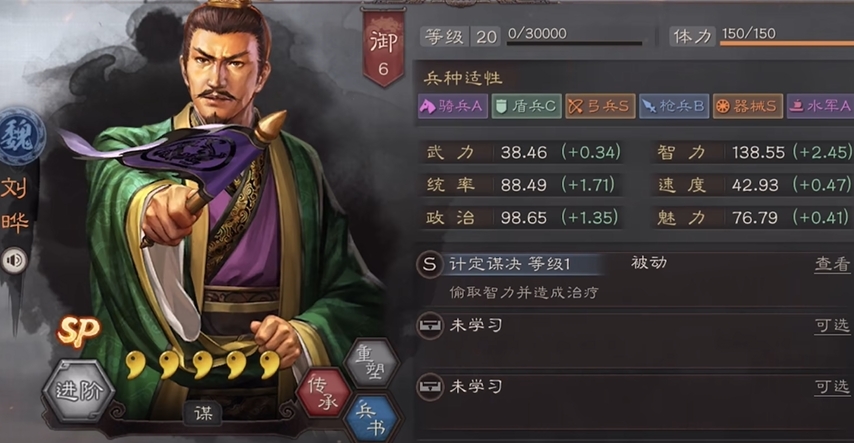Screen dimensions: 854x443
Task: Click 可选 for first unlearned skill slot
Action: (832, 326)
